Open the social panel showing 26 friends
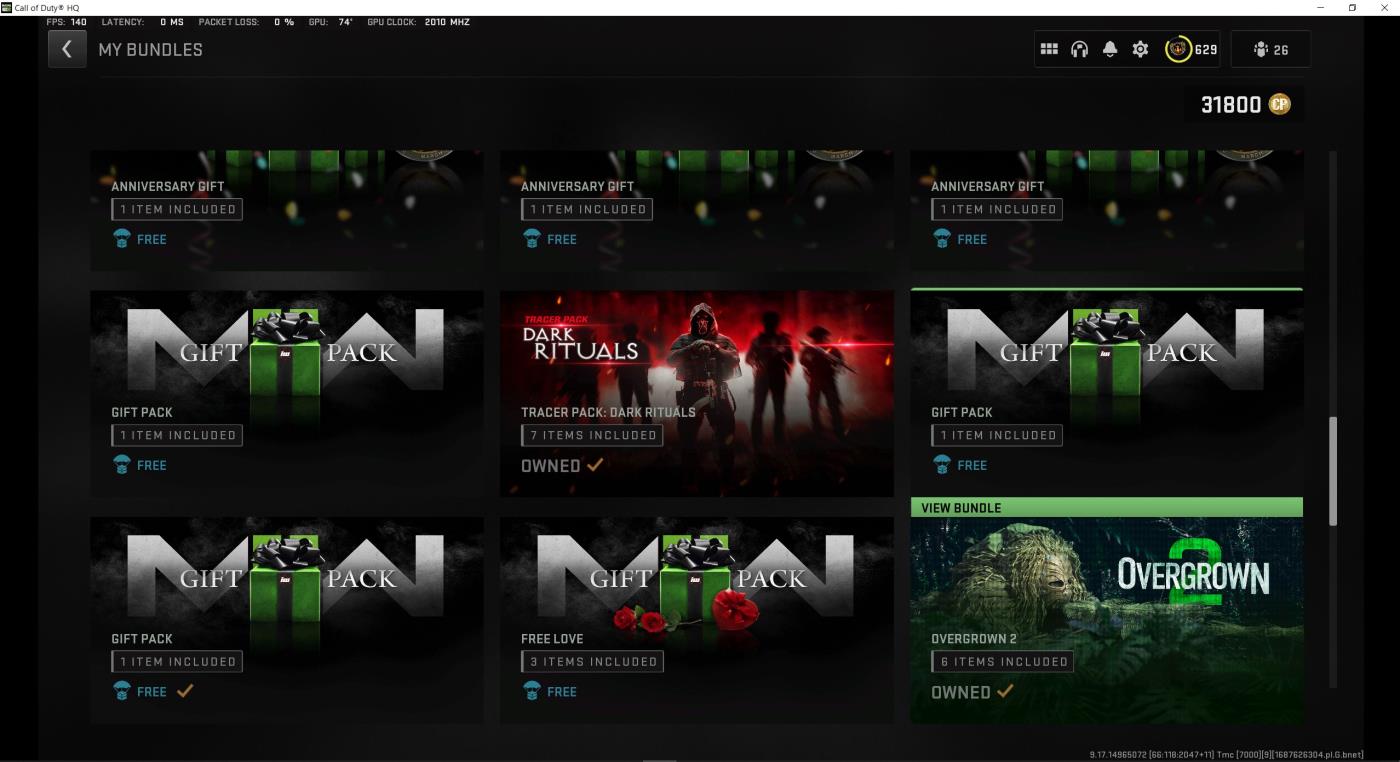1400x762 pixels. click(x=1270, y=49)
